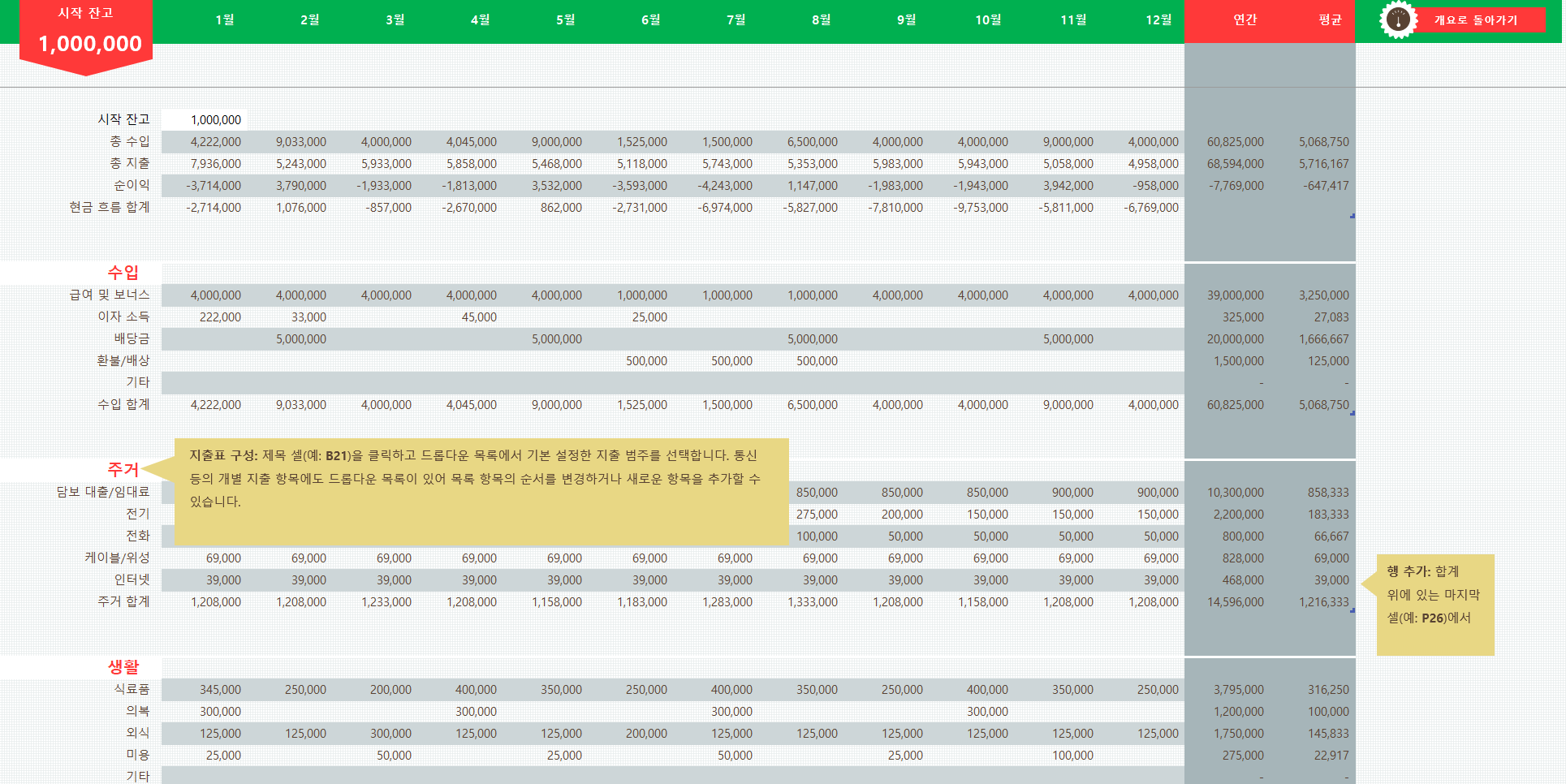
Task: Click the 생활 section heading
Action: [123, 666]
